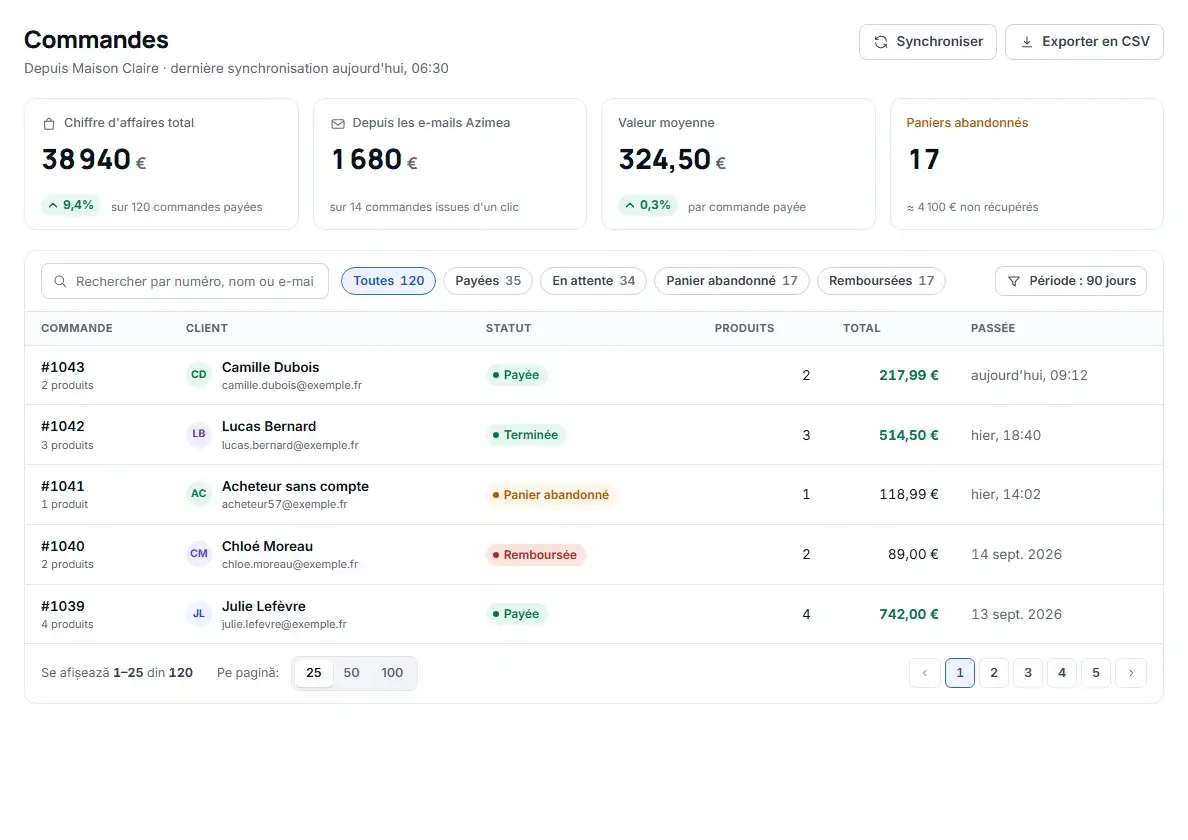Open page 2 of the orders

tap(994, 673)
